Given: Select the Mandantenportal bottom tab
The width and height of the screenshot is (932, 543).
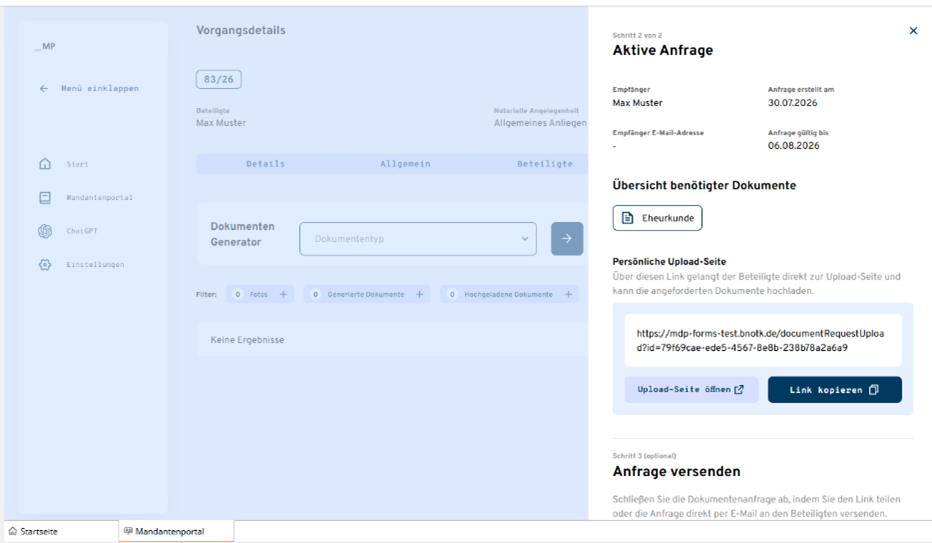Looking at the screenshot, I should 176,531.
